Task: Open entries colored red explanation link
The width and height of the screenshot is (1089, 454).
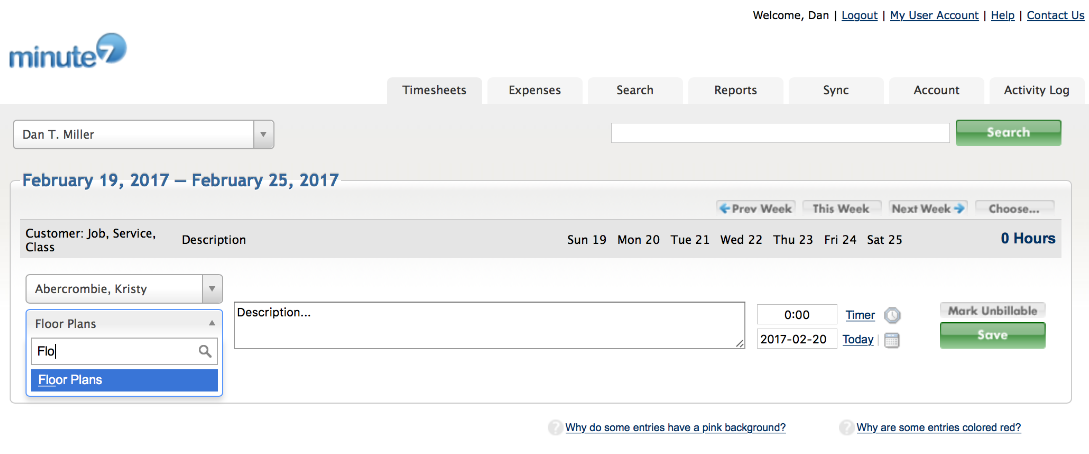Action: pos(939,428)
